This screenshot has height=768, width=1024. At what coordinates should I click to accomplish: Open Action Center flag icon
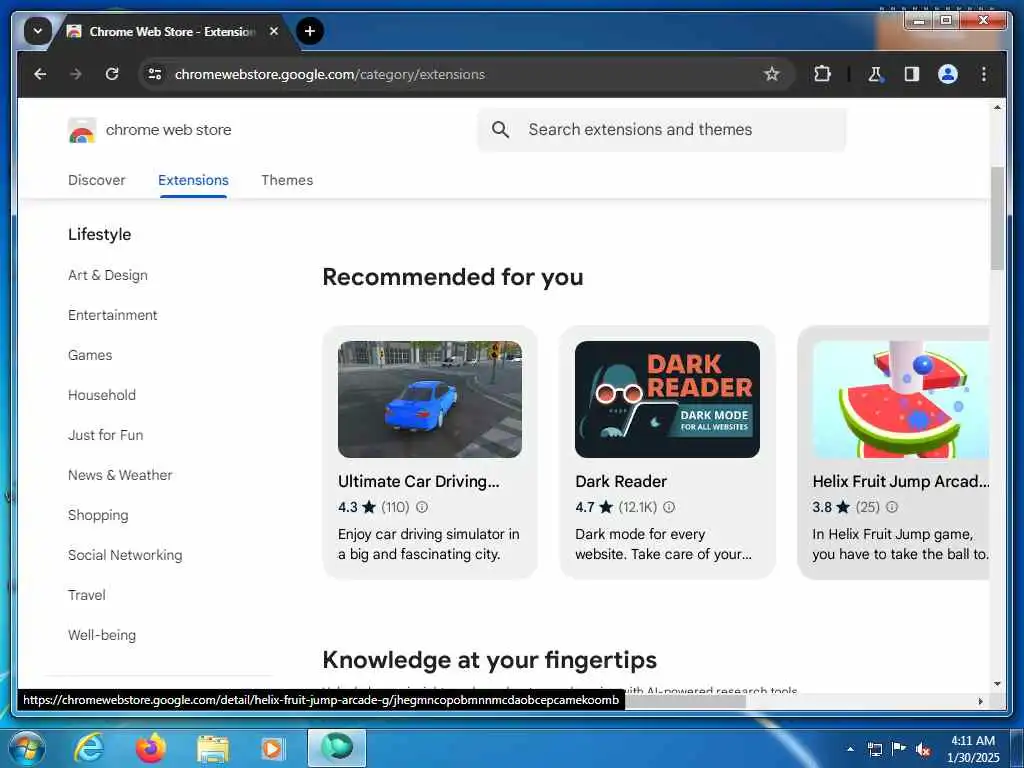[x=899, y=749]
